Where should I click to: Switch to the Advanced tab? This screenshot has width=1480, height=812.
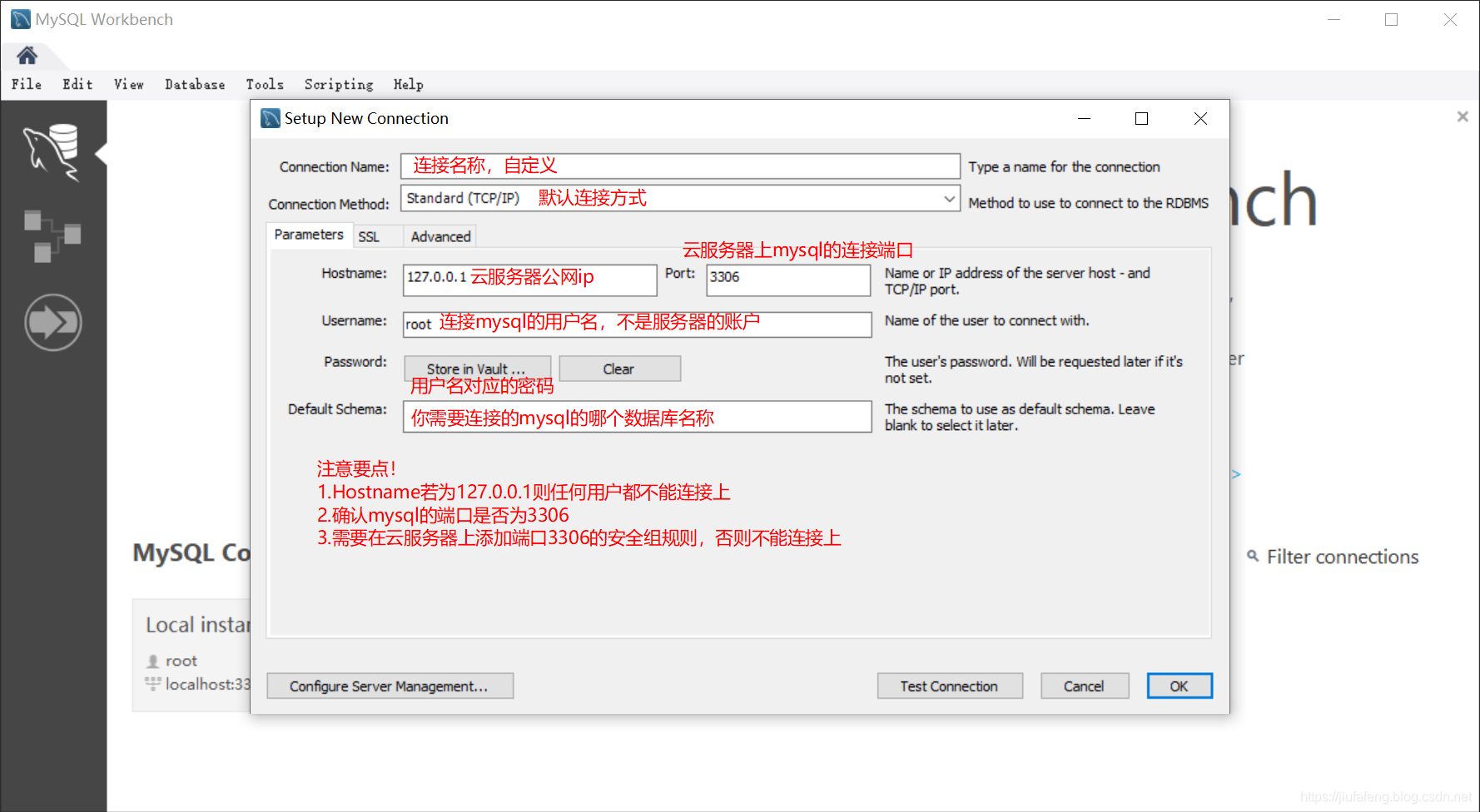click(x=441, y=237)
